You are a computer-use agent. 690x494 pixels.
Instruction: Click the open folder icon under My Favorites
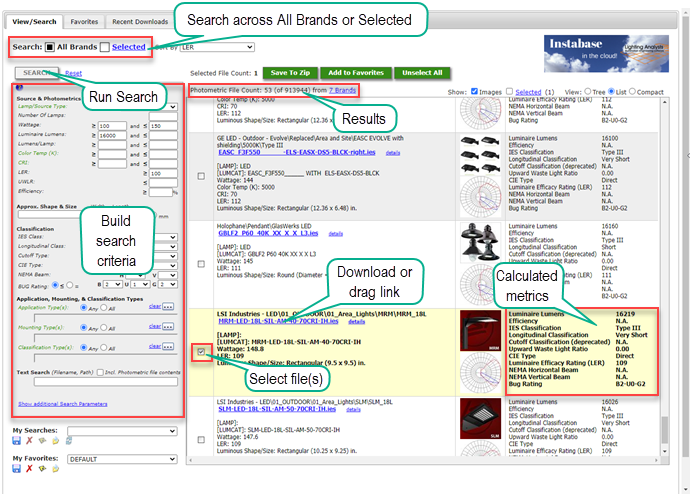55,469
